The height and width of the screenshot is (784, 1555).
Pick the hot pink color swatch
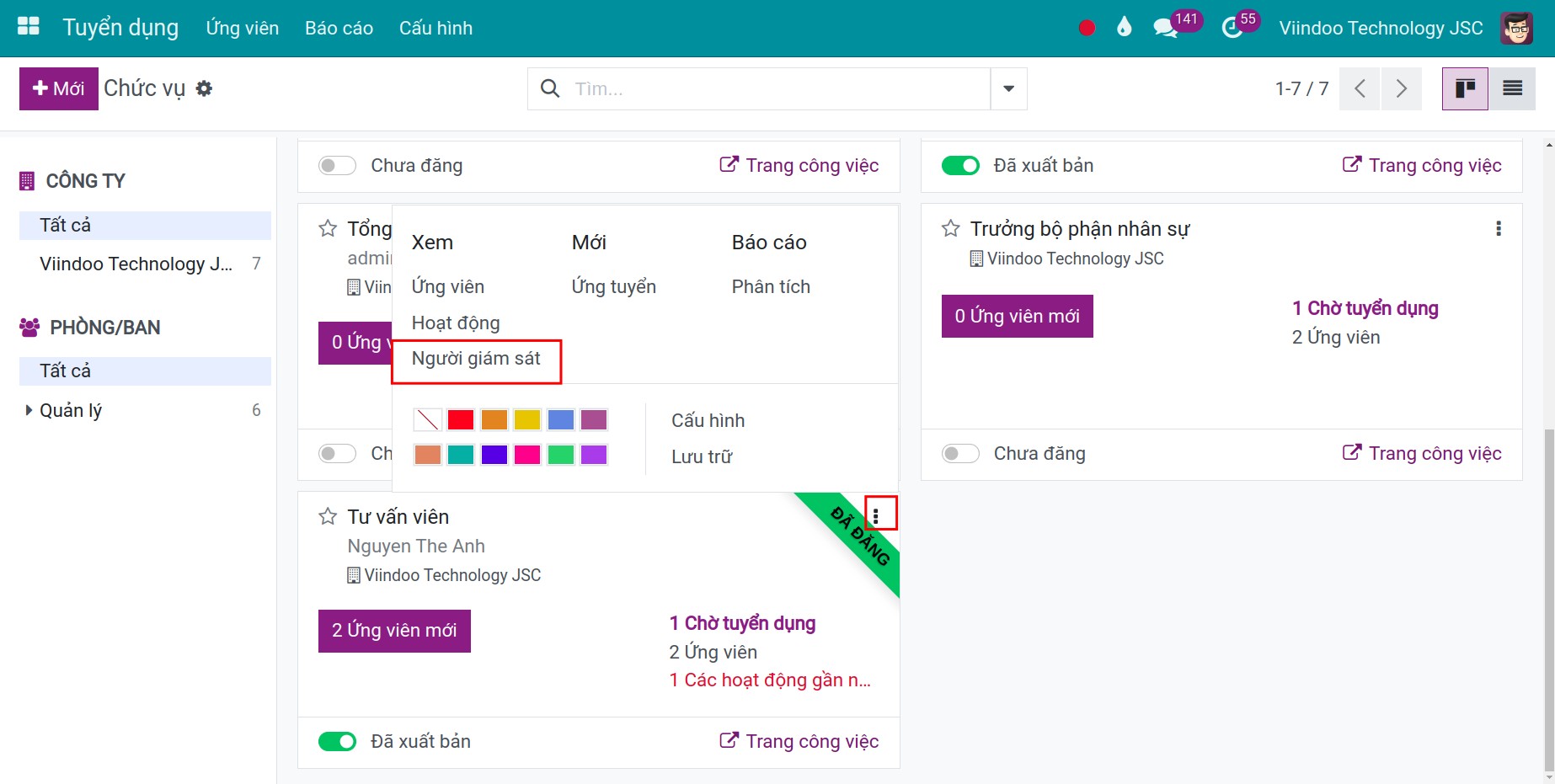tap(527, 455)
